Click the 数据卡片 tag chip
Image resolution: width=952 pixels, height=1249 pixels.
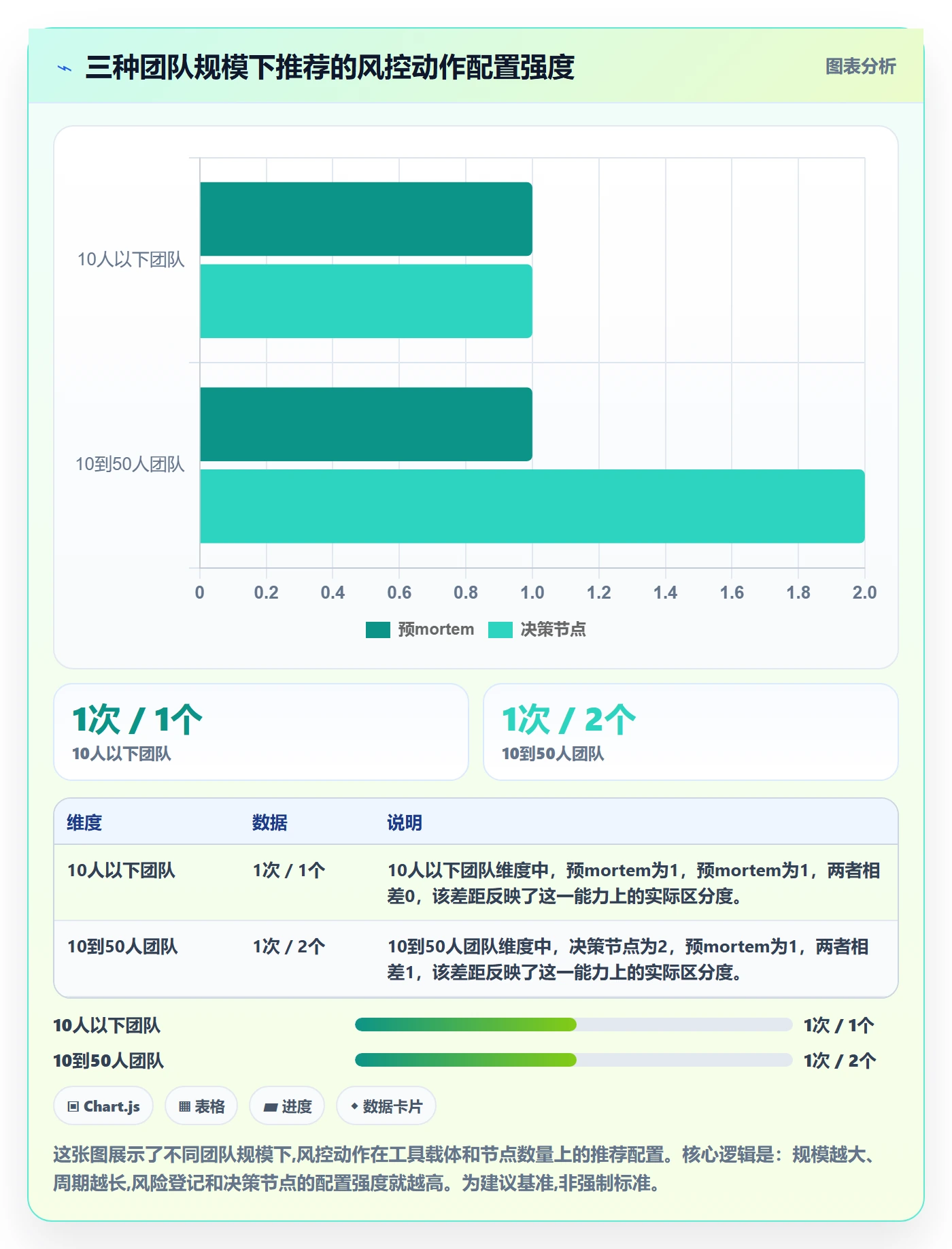[386, 1106]
